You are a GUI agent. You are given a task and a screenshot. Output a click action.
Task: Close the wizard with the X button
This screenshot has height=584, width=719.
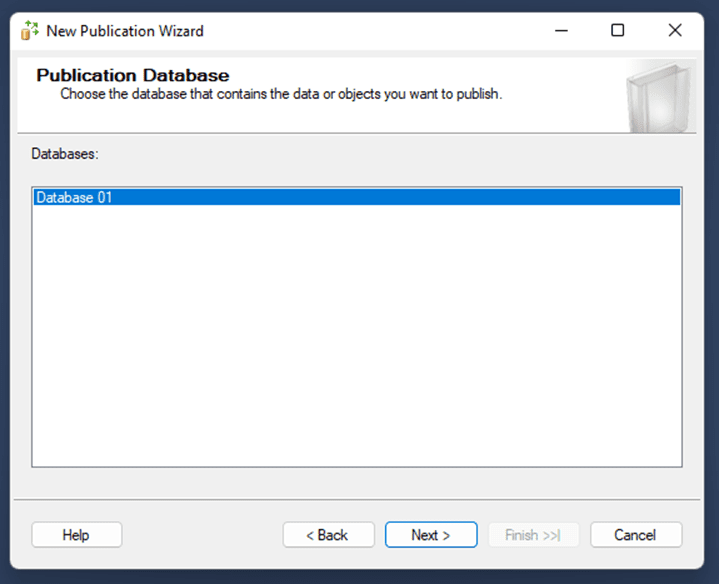(675, 30)
